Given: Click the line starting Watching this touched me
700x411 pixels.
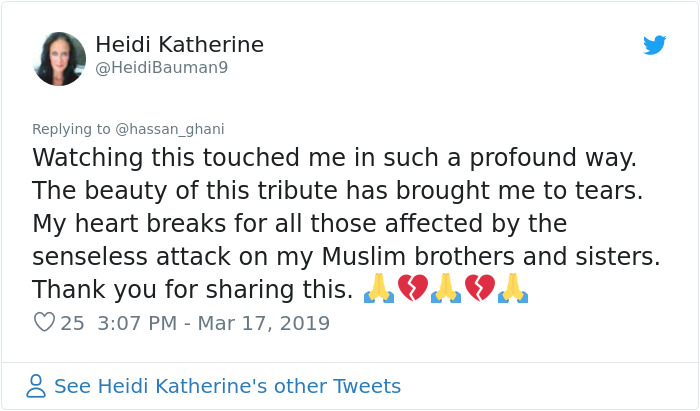Looking at the screenshot, I should 334,158.
